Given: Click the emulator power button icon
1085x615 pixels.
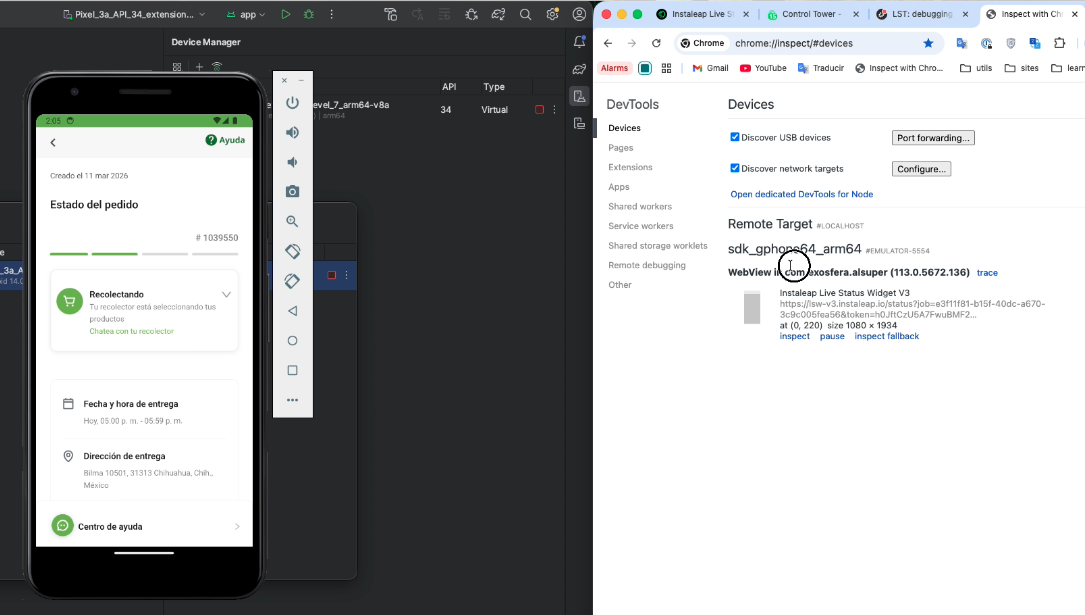Looking at the screenshot, I should (x=293, y=103).
